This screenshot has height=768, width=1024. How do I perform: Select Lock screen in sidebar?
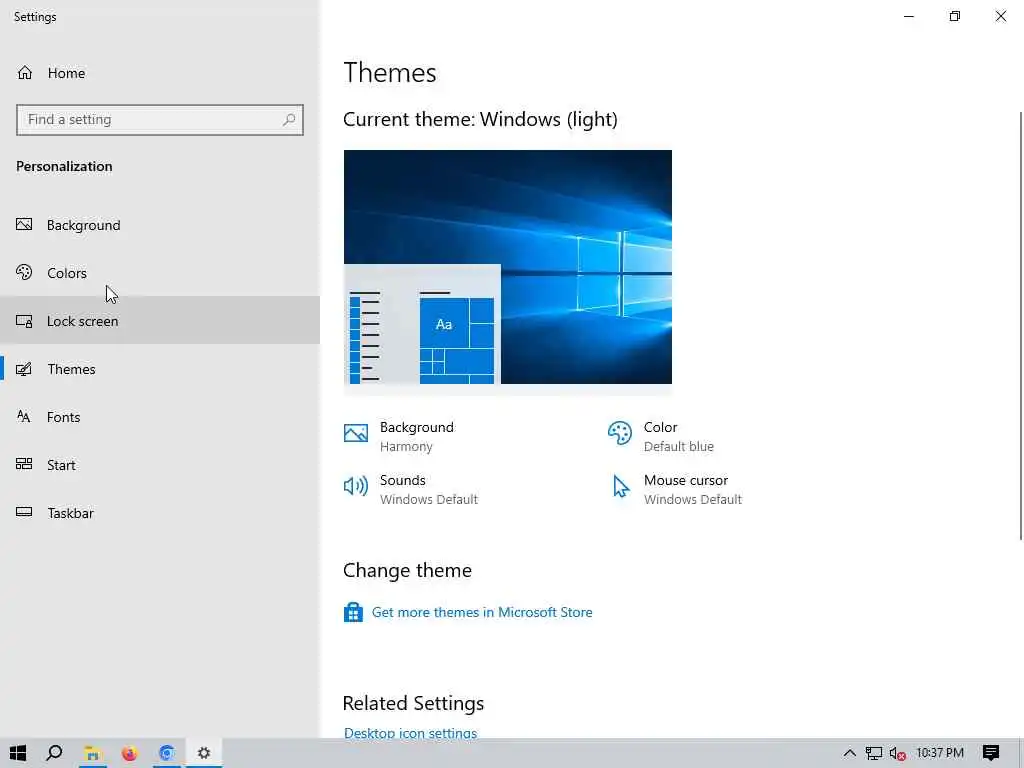coord(160,321)
